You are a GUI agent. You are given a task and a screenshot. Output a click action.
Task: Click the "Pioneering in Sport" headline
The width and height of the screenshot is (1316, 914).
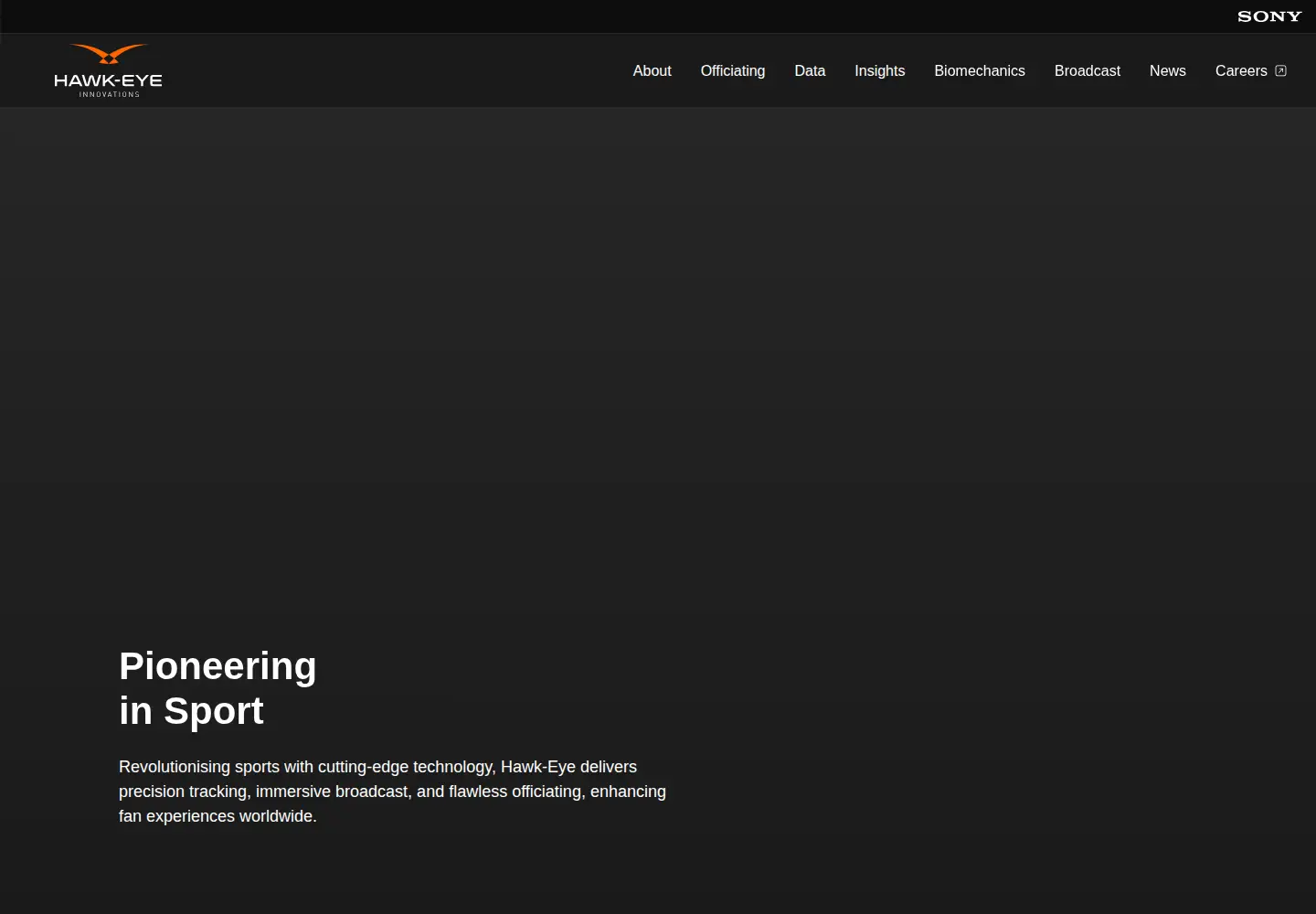(x=218, y=688)
